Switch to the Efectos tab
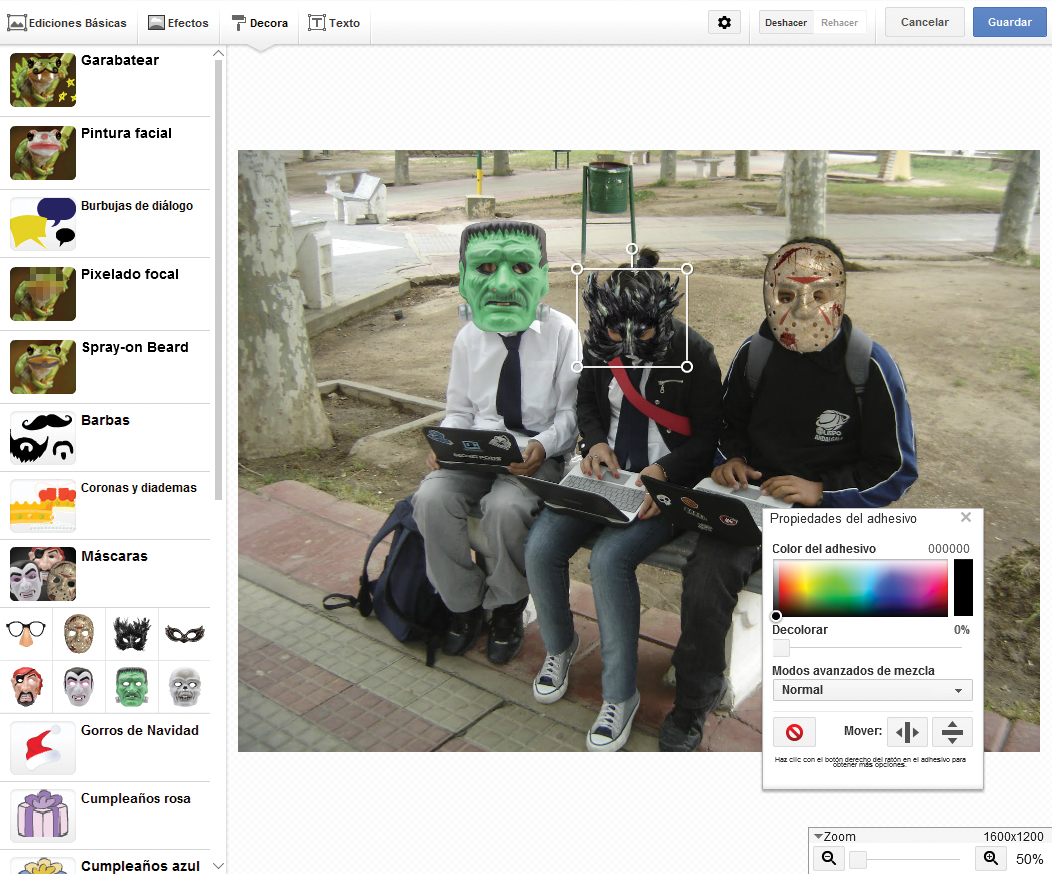 pyautogui.click(x=178, y=23)
